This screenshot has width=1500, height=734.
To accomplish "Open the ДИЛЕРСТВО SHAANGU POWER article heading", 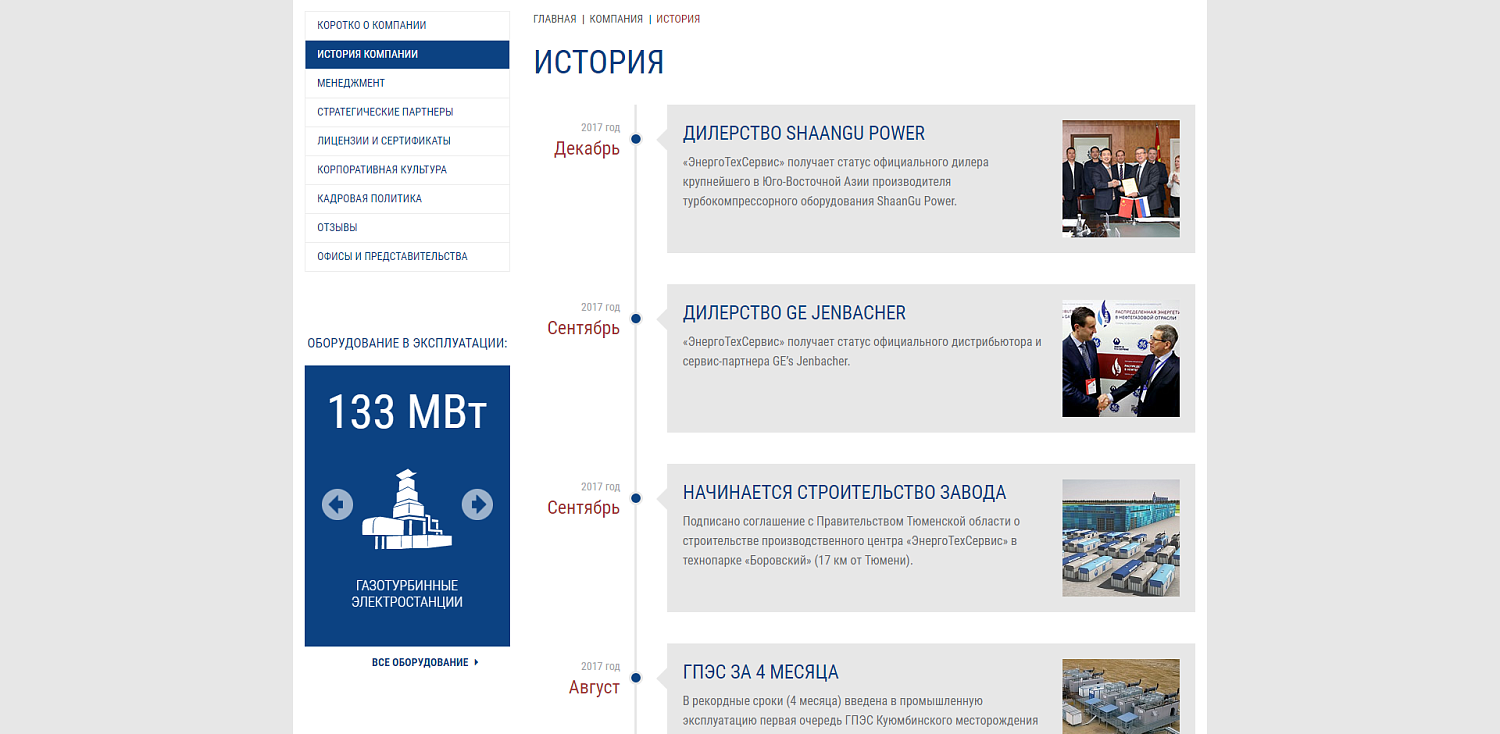I will (x=804, y=133).
